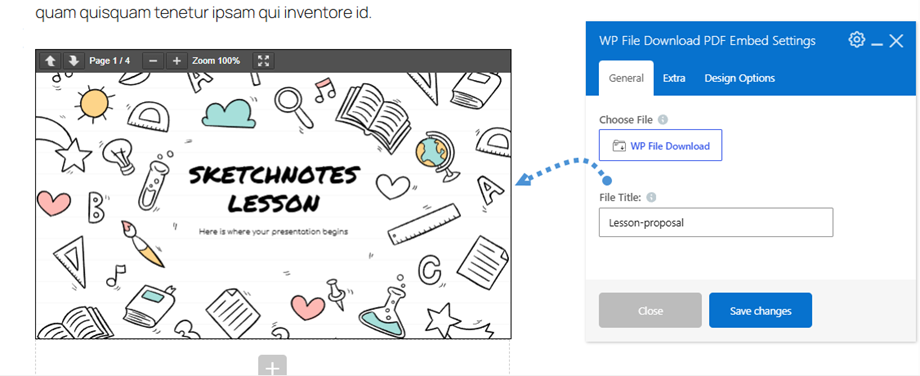Screen dimensions: 920x376
Task: Zoom out of PDF with minus button
Action: (153, 60)
